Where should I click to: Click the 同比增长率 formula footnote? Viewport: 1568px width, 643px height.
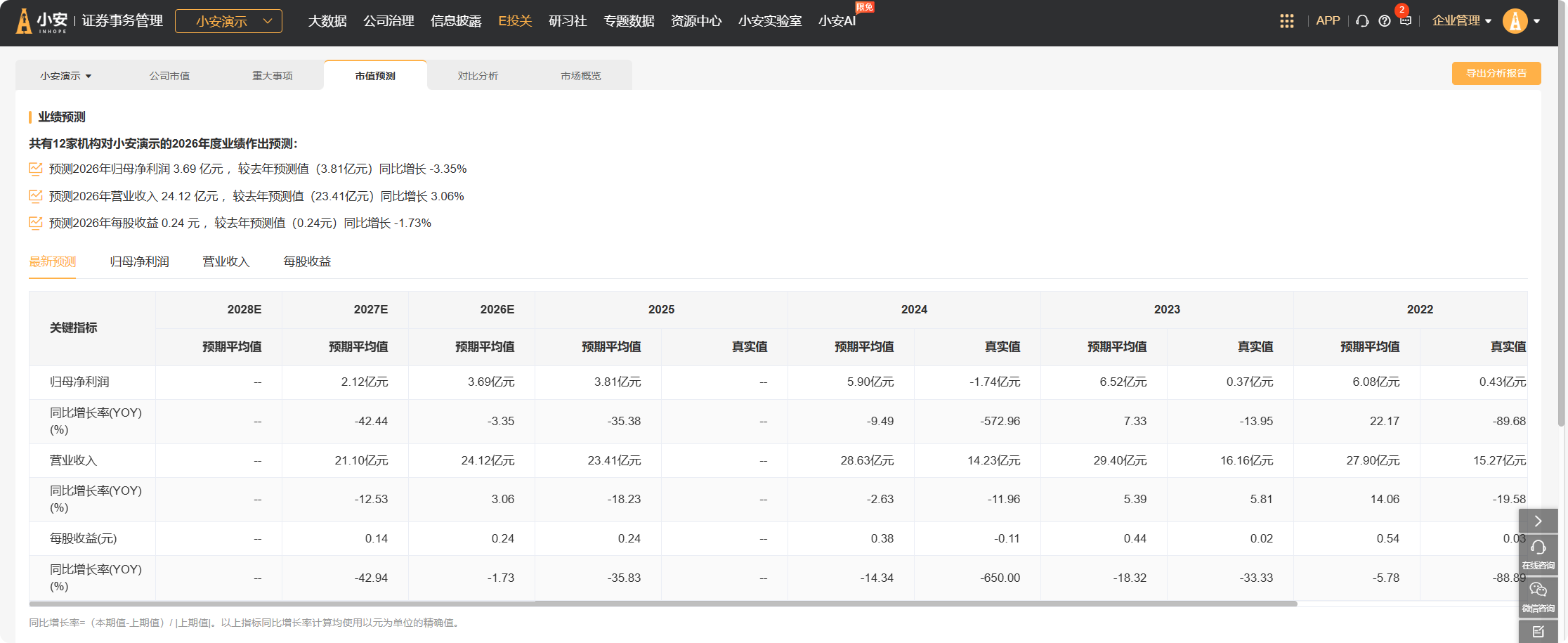click(x=246, y=623)
